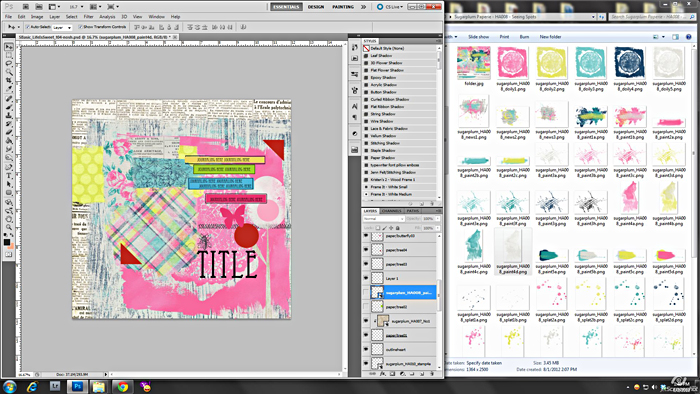Viewport: 700px width, 394px height.
Task: Hide the paper/tree03 layer
Action: pos(366,264)
